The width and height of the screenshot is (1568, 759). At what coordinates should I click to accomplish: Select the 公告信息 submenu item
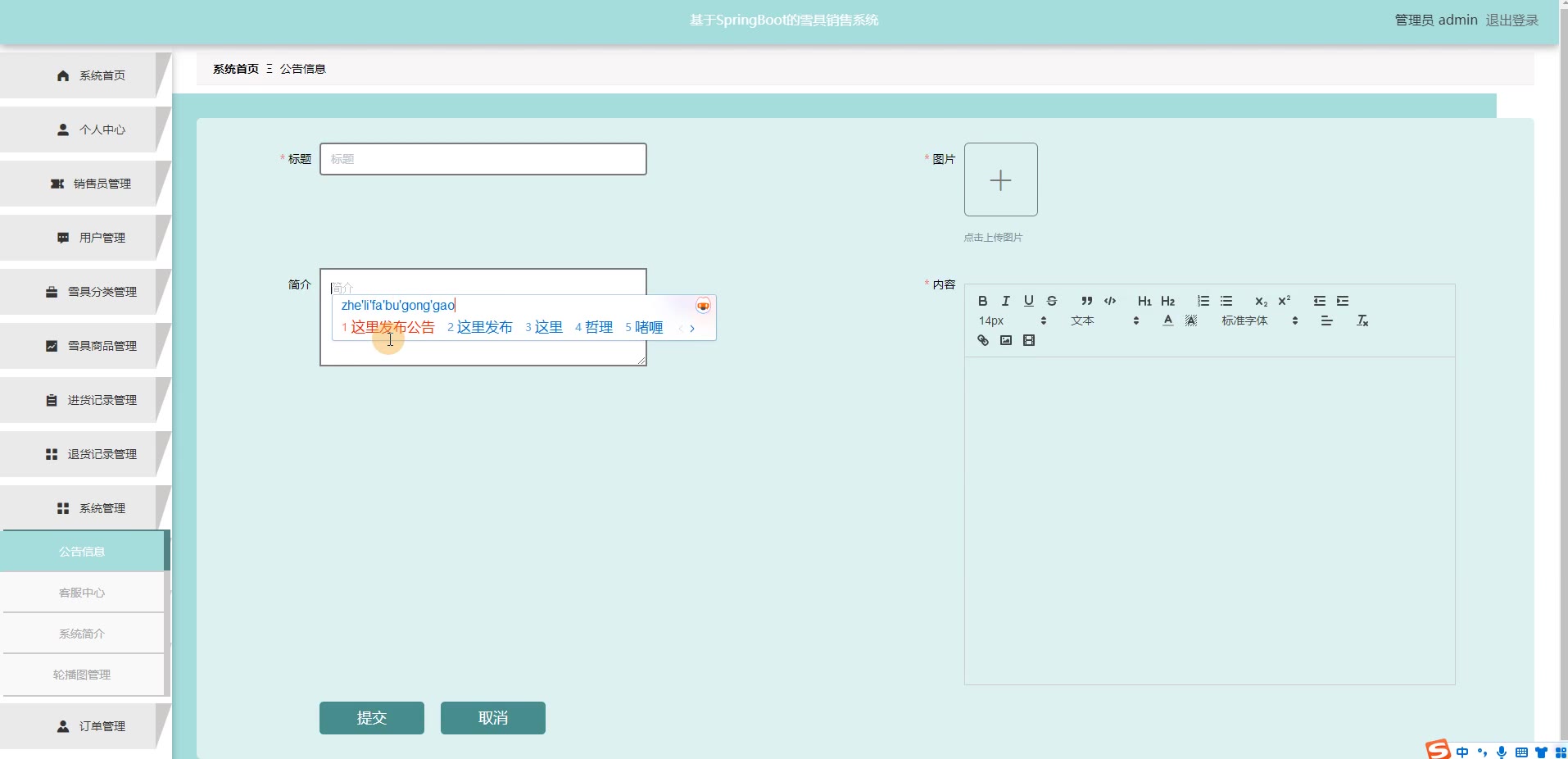tap(84, 552)
